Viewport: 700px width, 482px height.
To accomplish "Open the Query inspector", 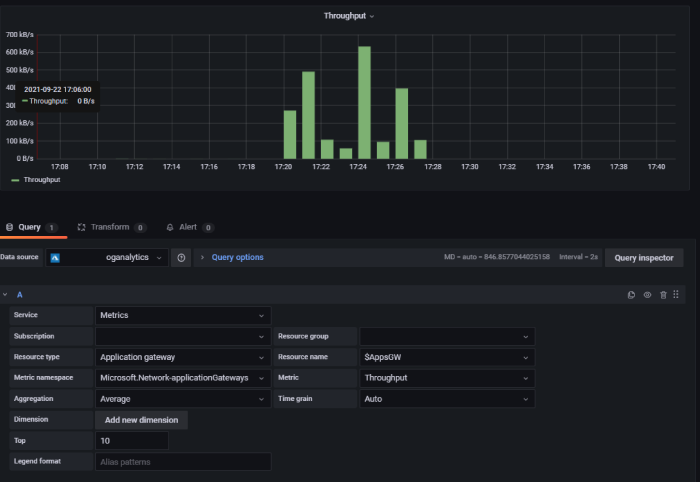I will [x=643, y=257].
